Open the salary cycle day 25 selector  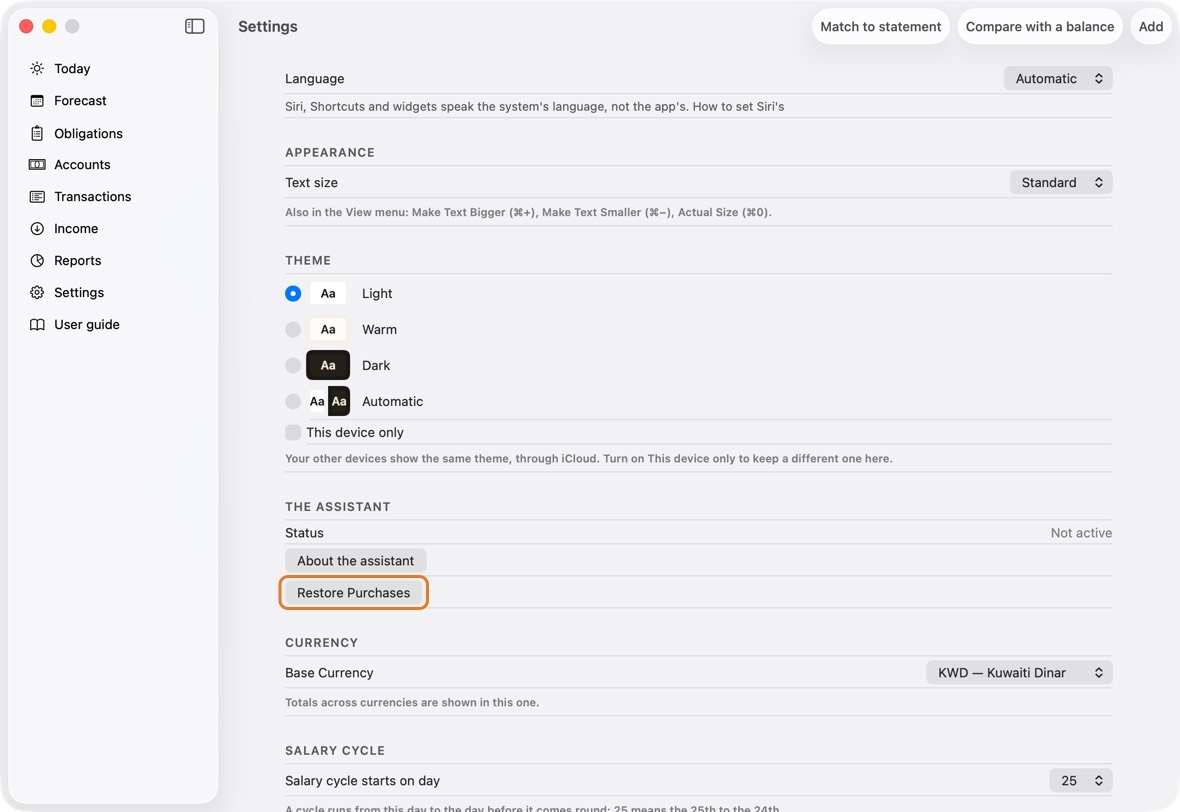point(1081,780)
